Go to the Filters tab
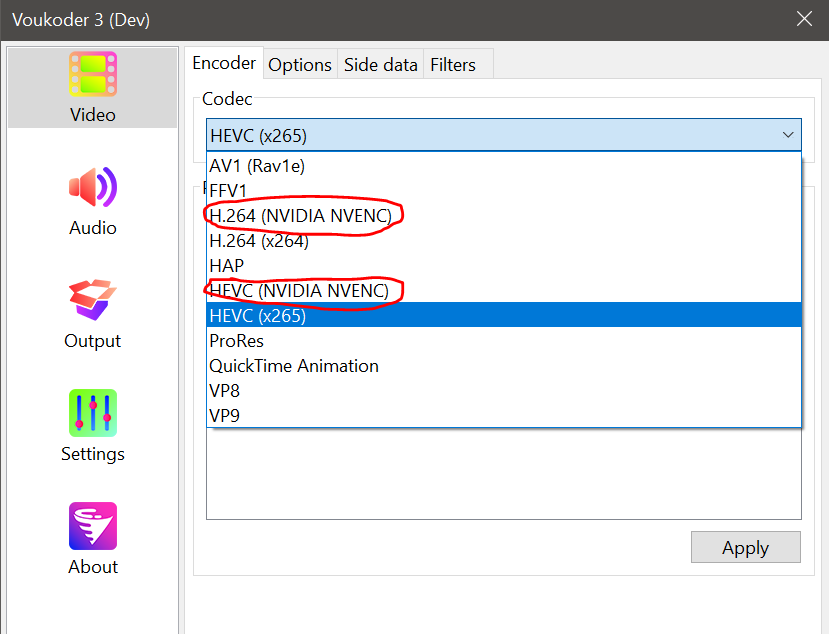This screenshot has width=829, height=634. pyautogui.click(x=453, y=65)
